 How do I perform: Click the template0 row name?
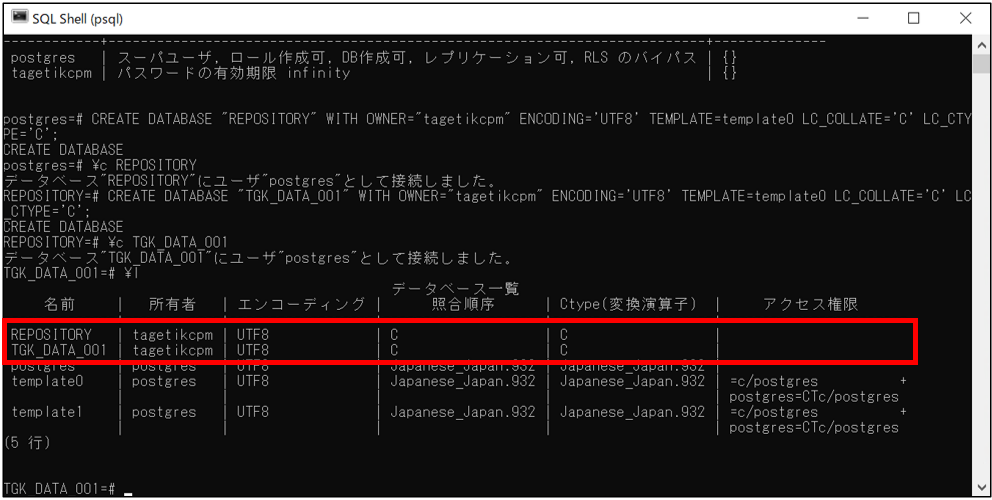[x=47, y=381]
